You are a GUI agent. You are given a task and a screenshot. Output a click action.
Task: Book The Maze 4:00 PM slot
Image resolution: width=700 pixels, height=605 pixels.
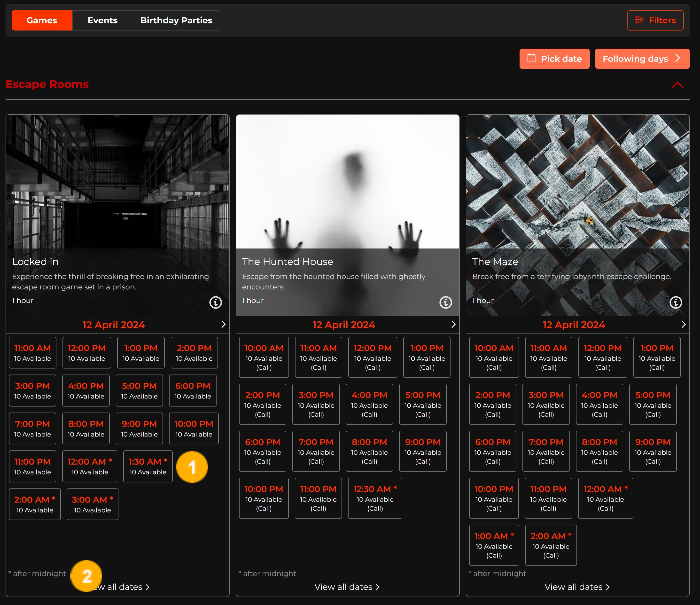click(x=600, y=405)
